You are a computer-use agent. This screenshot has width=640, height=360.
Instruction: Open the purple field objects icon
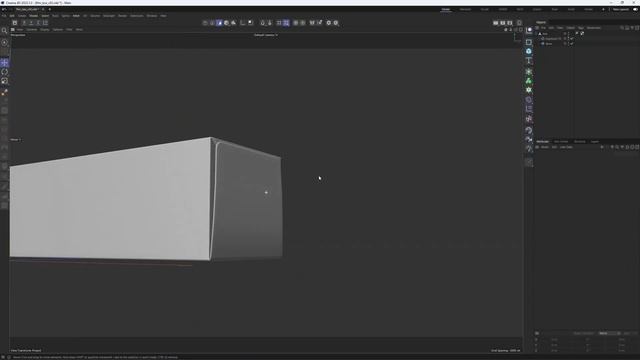click(529, 109)
